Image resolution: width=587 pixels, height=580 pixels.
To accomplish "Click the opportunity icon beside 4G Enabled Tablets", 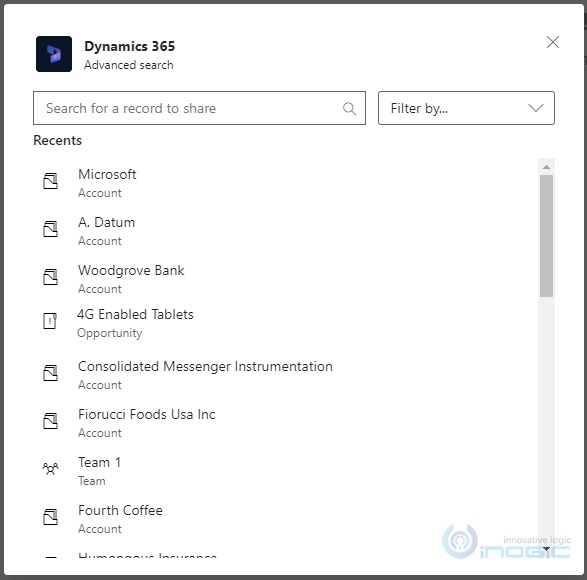I will point(50,321).
